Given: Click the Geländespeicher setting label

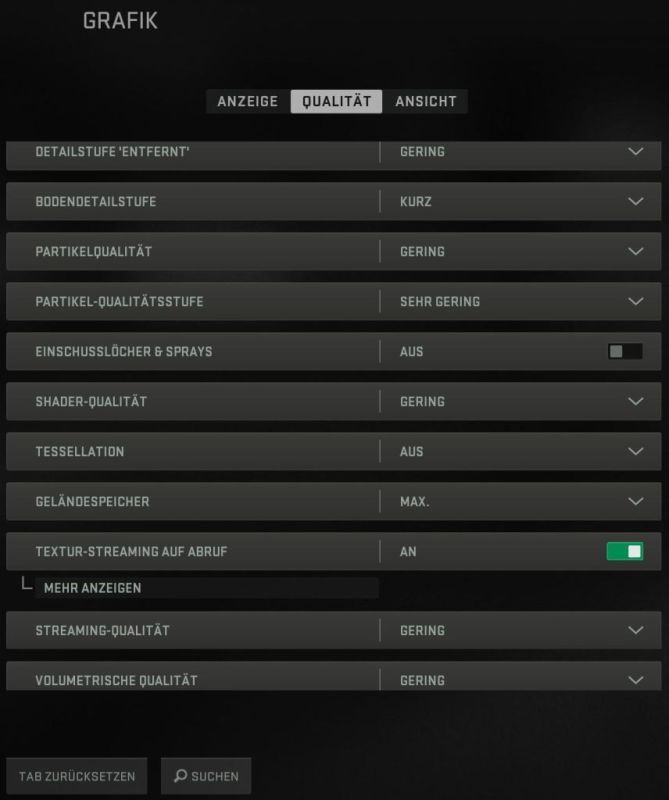Looking at the screenshot, I should point(92,501).
